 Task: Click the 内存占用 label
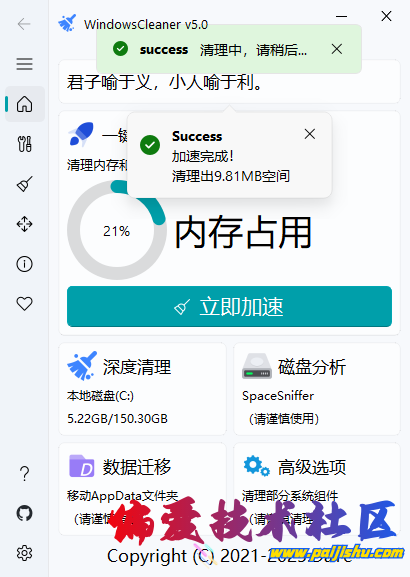click(x=243, y=233)
